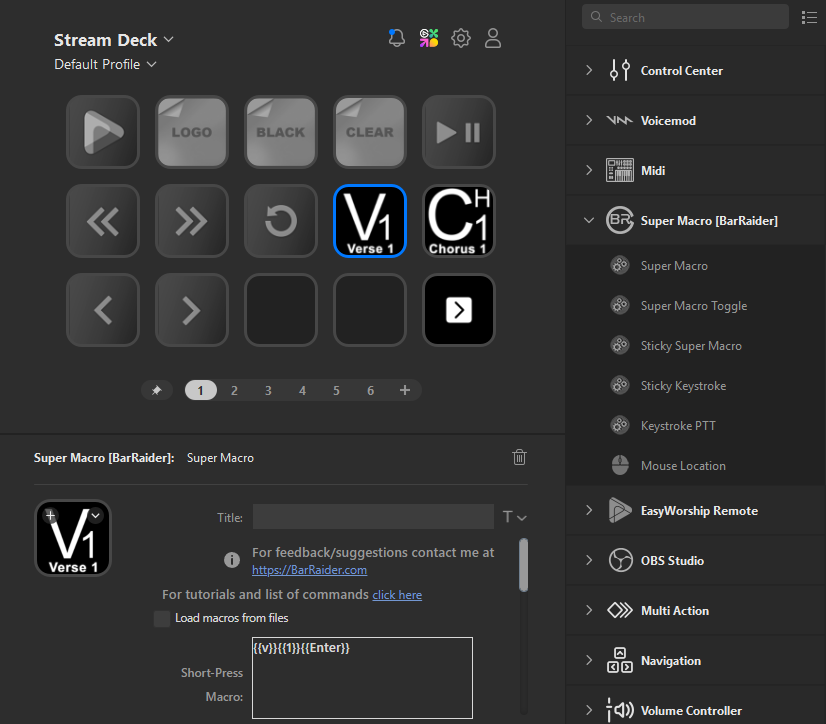Select the BLACK key on the deck
Image resolution: width=826 pixels, height=724 pixels.
click(x=281, y=132)
